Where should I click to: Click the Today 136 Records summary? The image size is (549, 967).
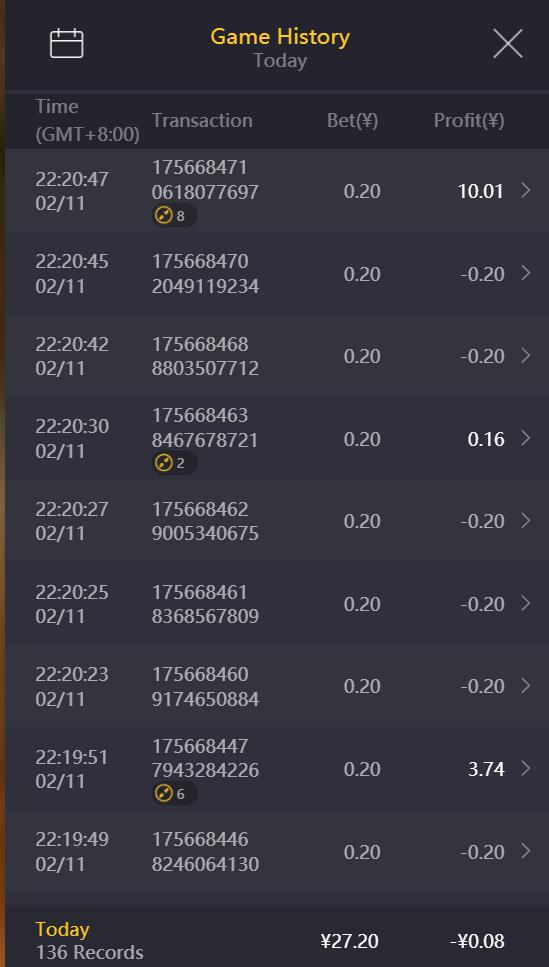[89, 940]
